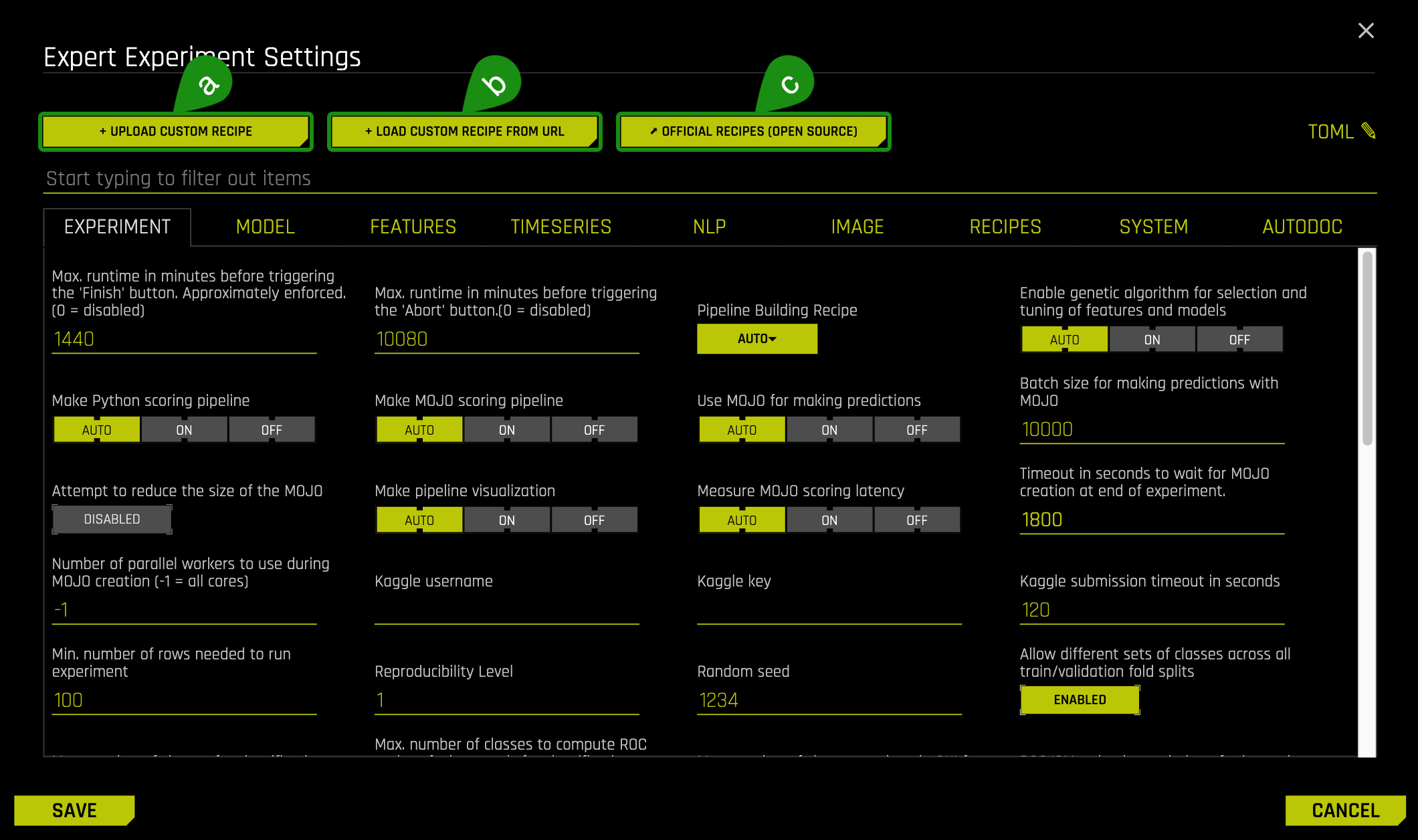This screenshot has height=840, width=1418.
Task: Toggle Make Python scoring pipeline ON
Action: tap(183, 429)
